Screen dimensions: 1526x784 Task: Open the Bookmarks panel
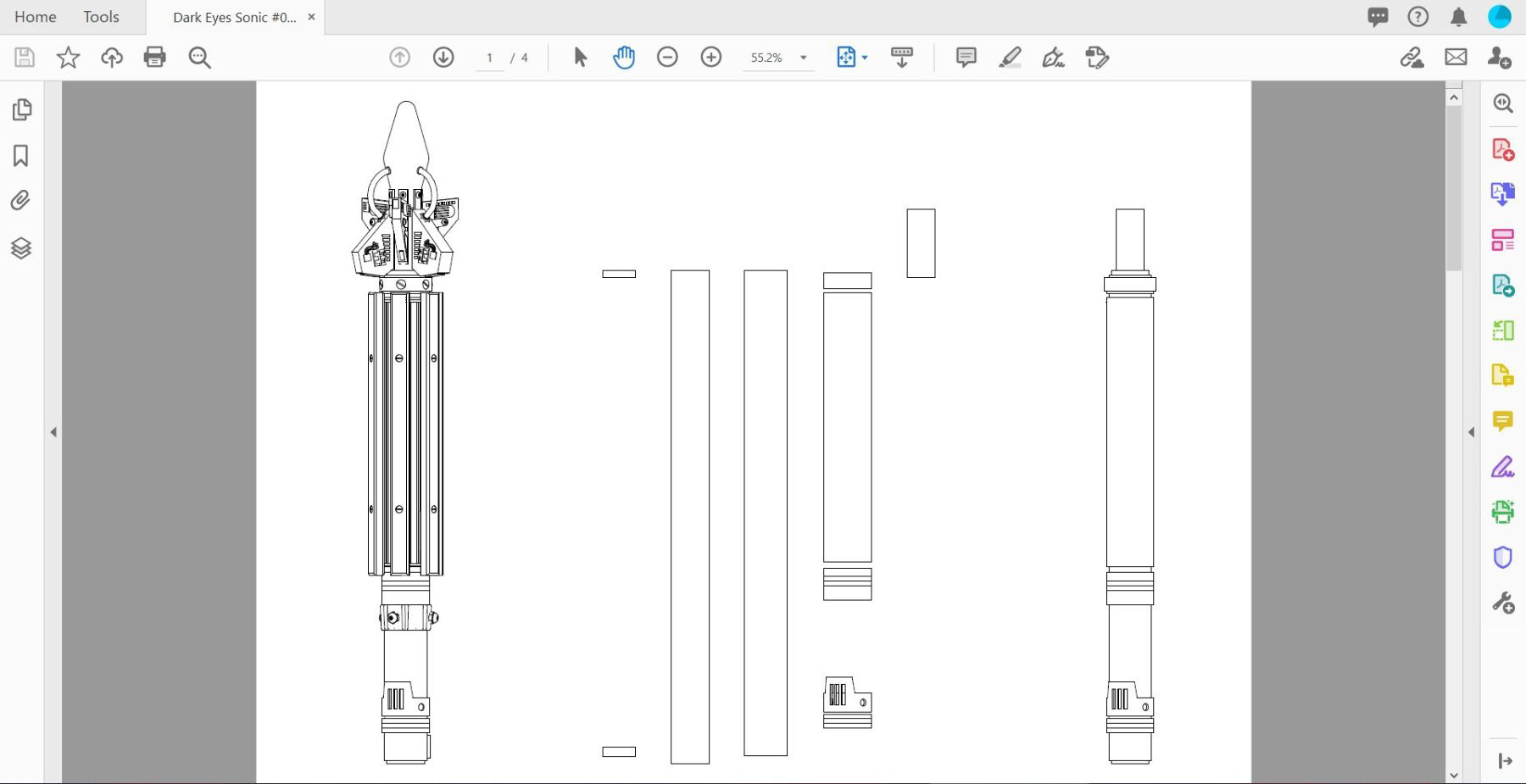click(x=21, y=156)
